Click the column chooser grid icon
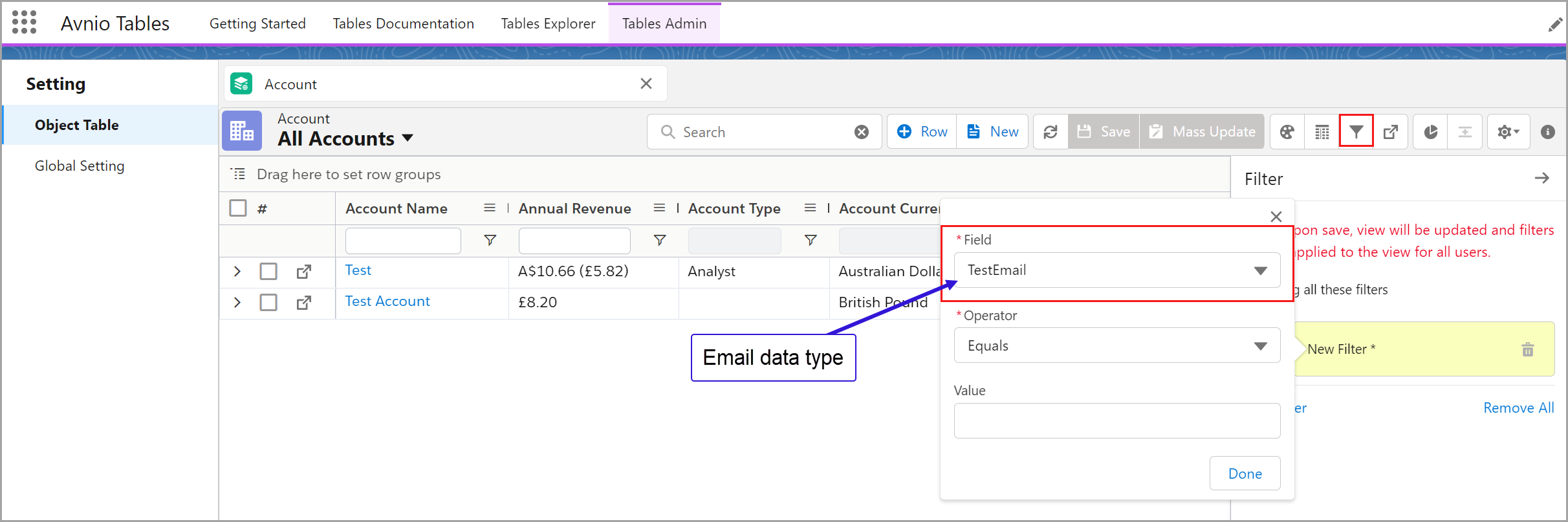Viewport: 1568px width, 522px height. pyautogui.click(x=1322, y=132)
